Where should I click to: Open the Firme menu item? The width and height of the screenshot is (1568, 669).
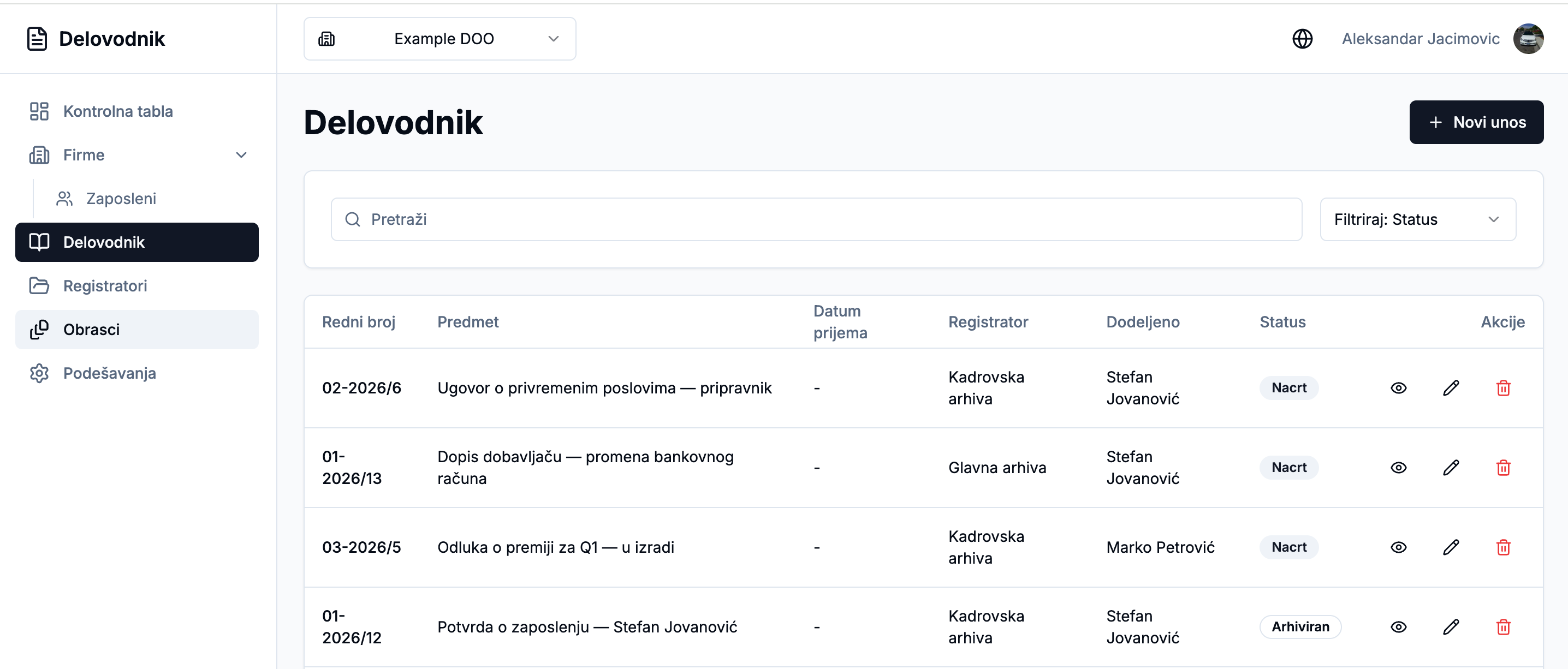(137, 155)
